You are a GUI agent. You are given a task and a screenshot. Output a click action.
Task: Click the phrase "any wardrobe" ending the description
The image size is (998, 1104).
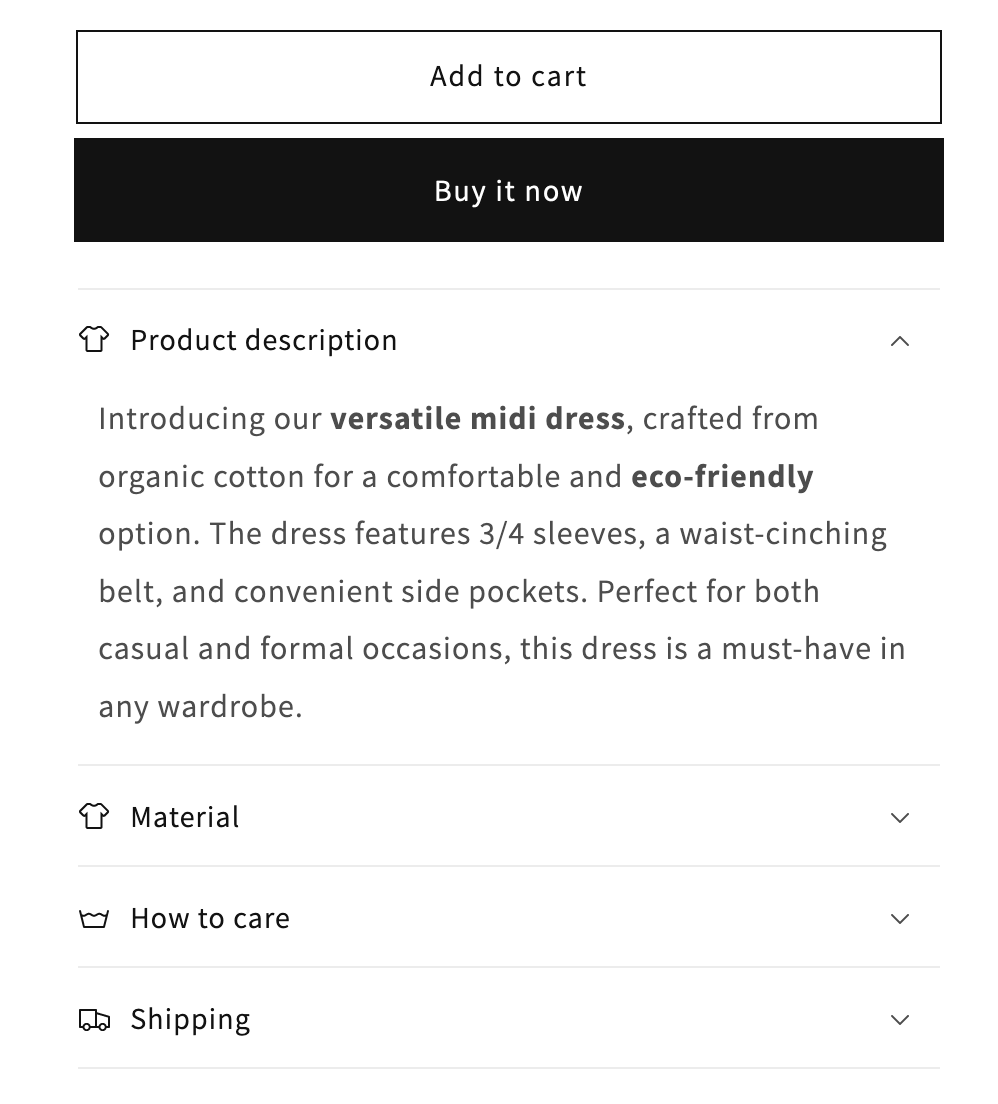click(x=199, y=706)
